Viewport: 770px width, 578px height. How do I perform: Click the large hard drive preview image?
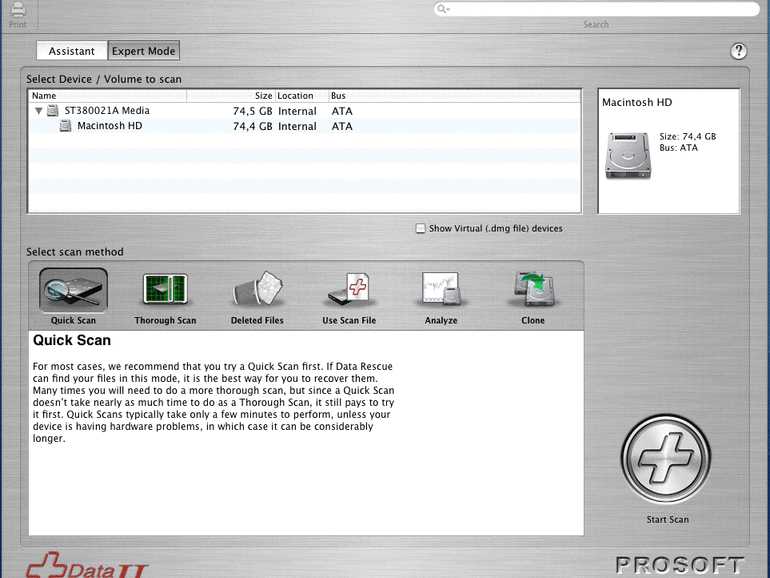pyautogui.click(x=628, y=156)
